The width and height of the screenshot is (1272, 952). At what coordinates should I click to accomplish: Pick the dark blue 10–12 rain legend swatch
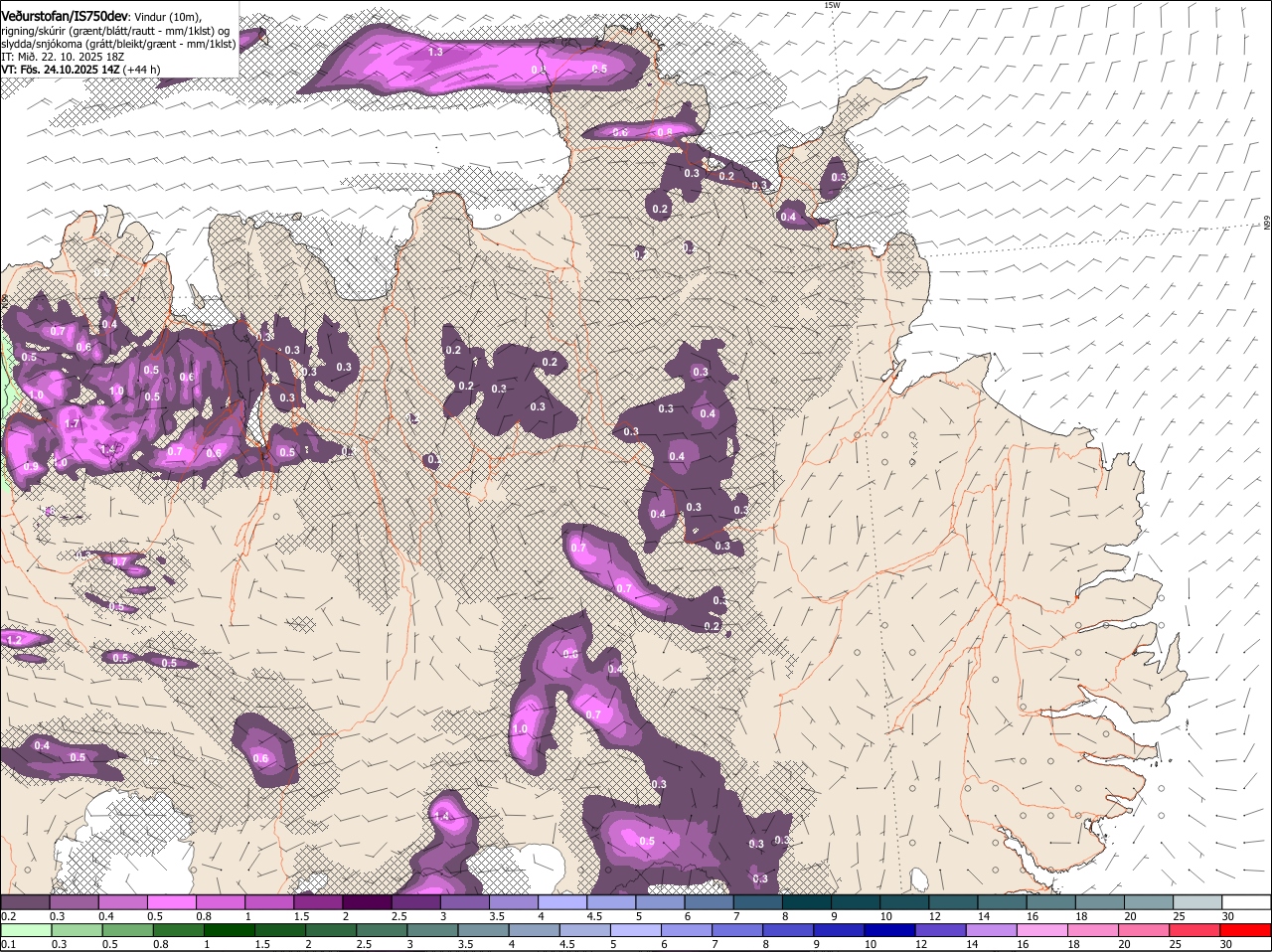[888, 930]
